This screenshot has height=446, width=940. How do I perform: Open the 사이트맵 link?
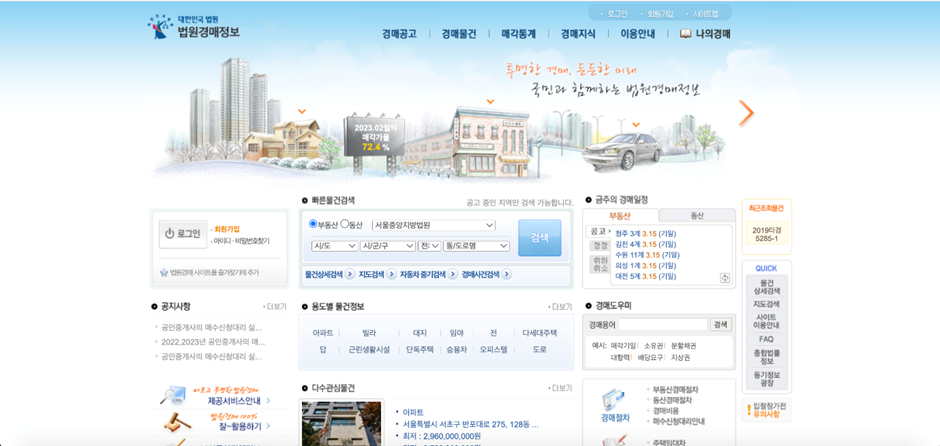705,14
